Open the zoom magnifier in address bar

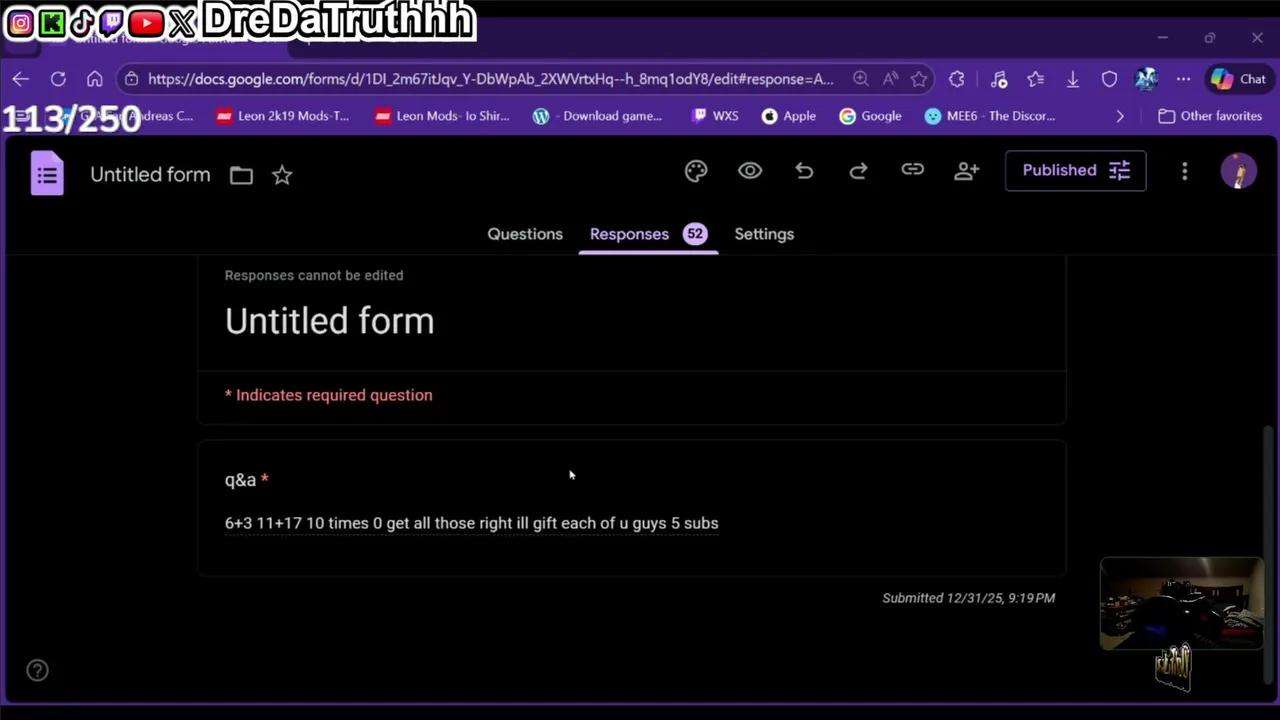point(860,79)
